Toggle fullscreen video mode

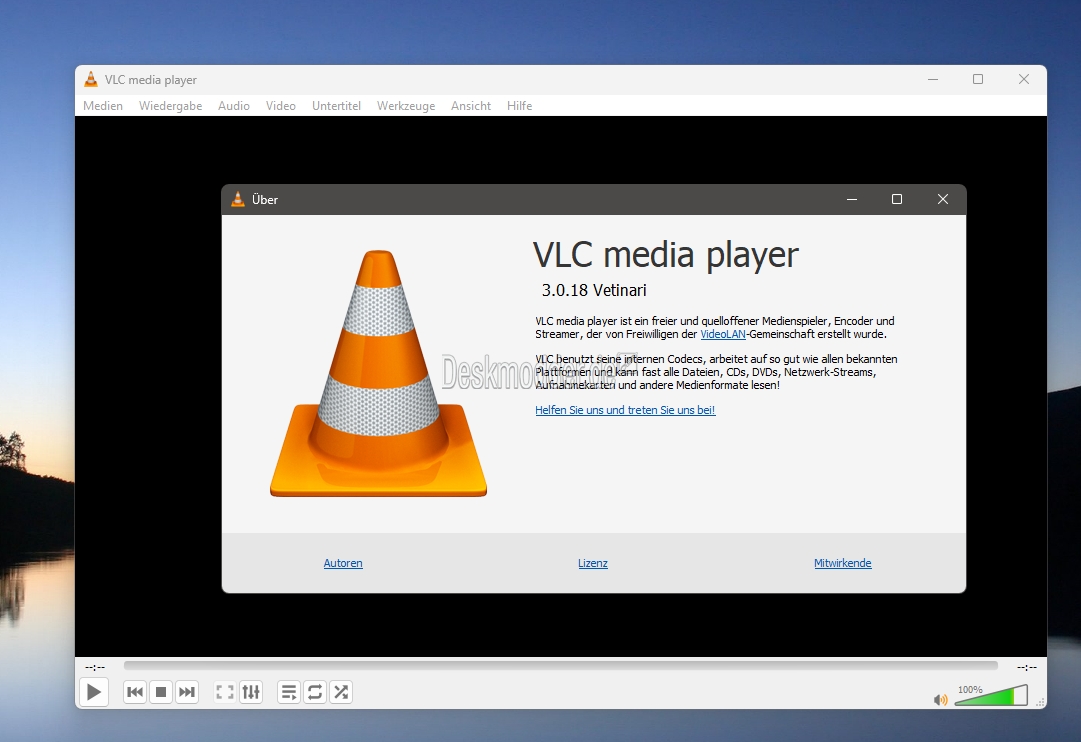(x=225, y=692)
